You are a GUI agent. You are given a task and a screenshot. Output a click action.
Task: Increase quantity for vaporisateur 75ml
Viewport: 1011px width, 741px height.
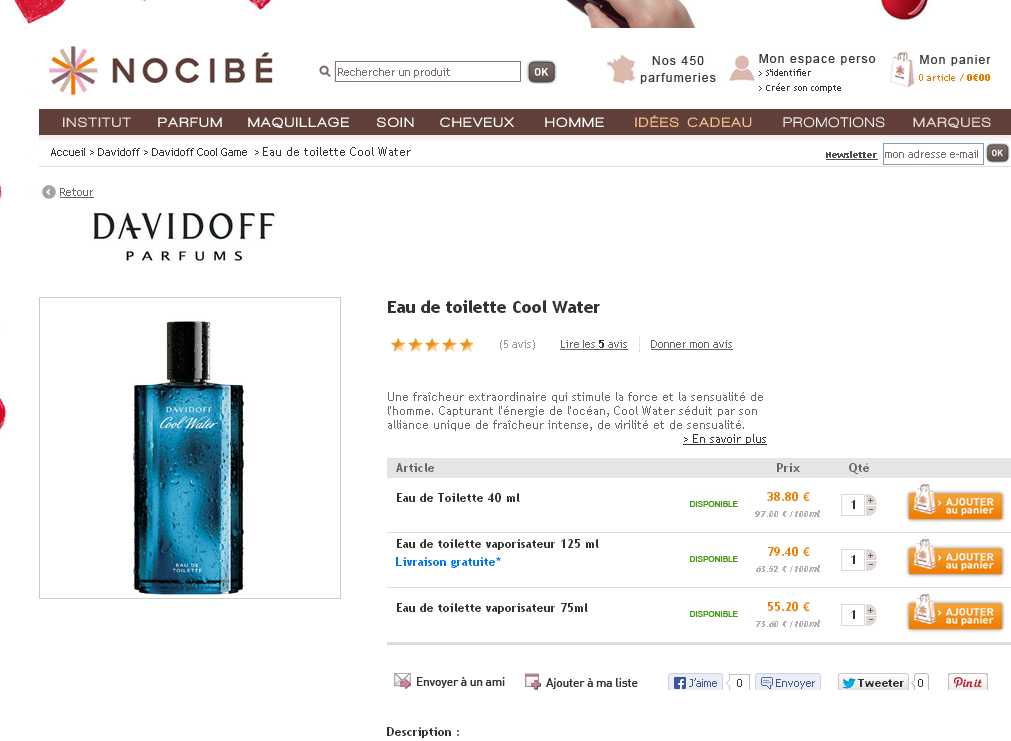870,610
